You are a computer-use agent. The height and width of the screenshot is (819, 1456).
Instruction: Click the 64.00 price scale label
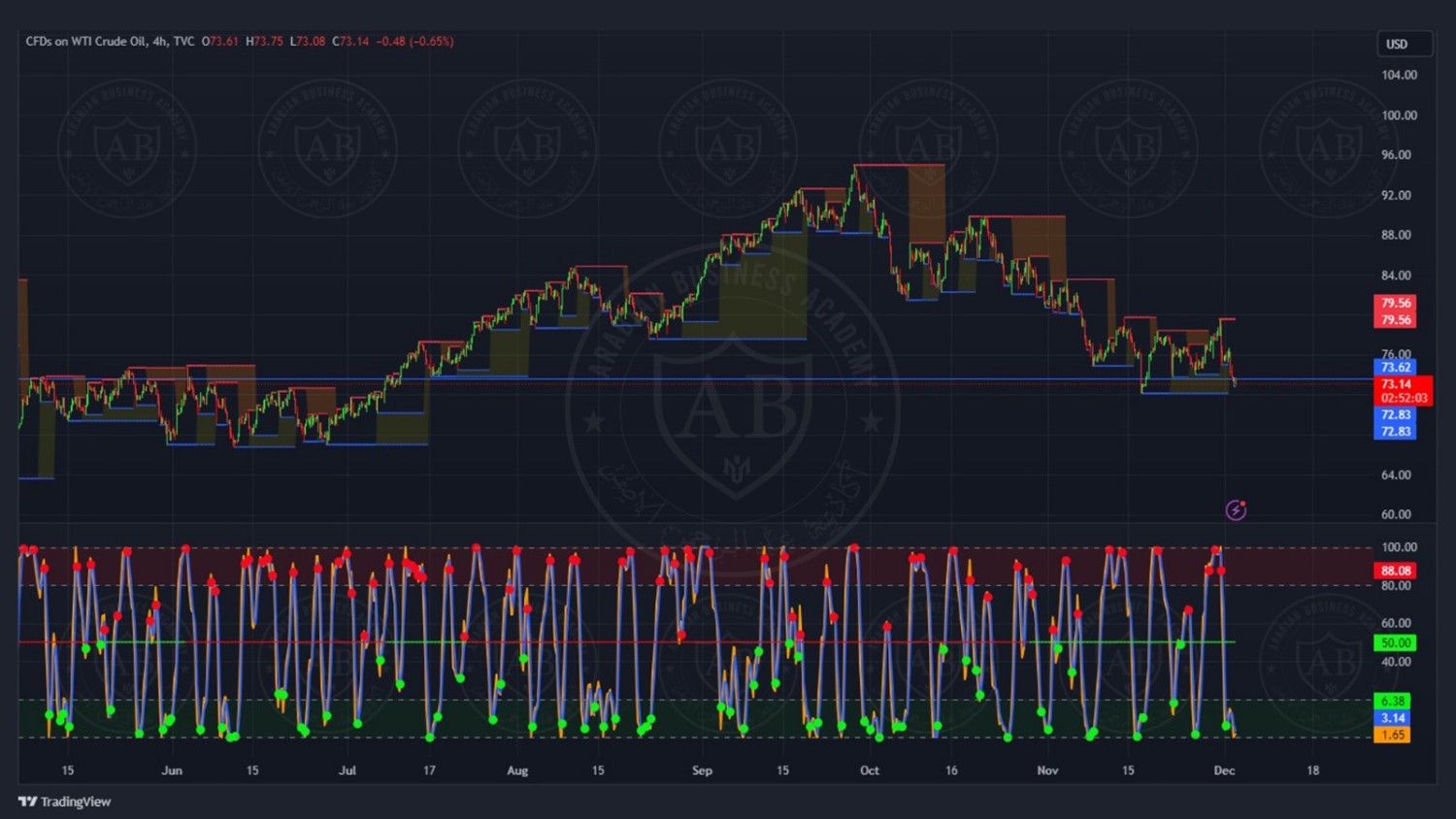(x=1396, y=475)
